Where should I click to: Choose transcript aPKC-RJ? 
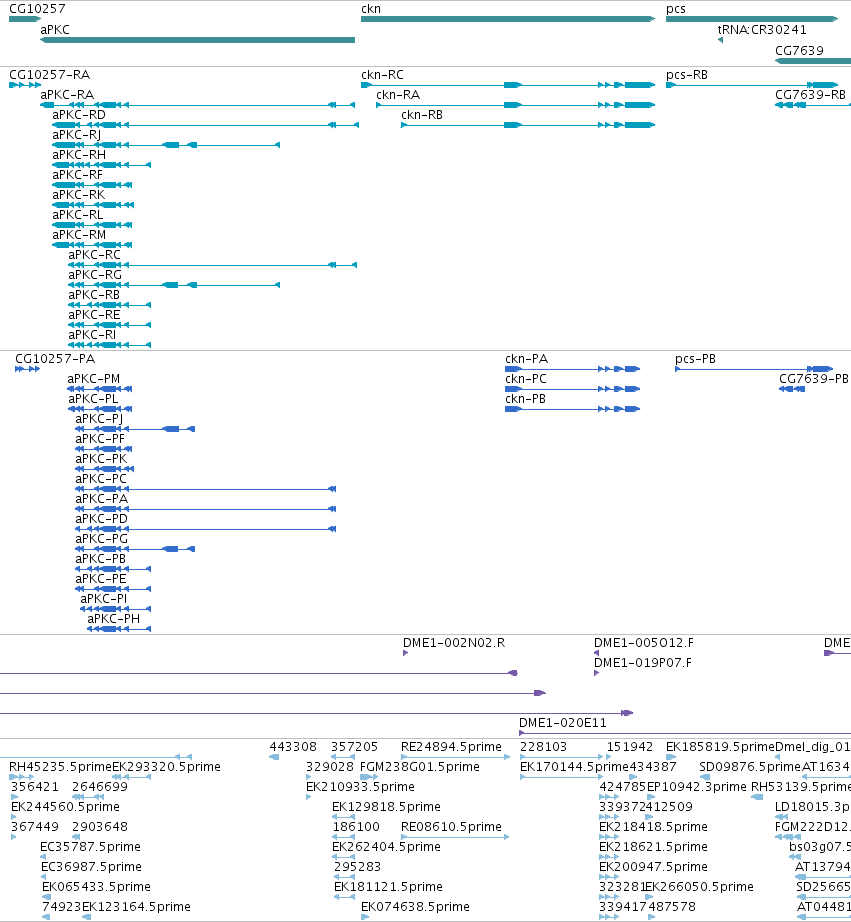76,135
